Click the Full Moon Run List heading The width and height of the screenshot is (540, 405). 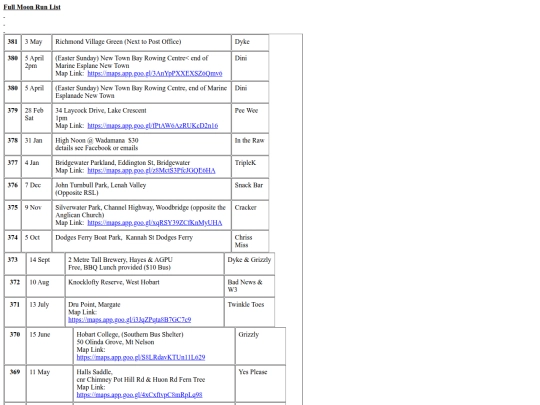(x=32, y=7)
